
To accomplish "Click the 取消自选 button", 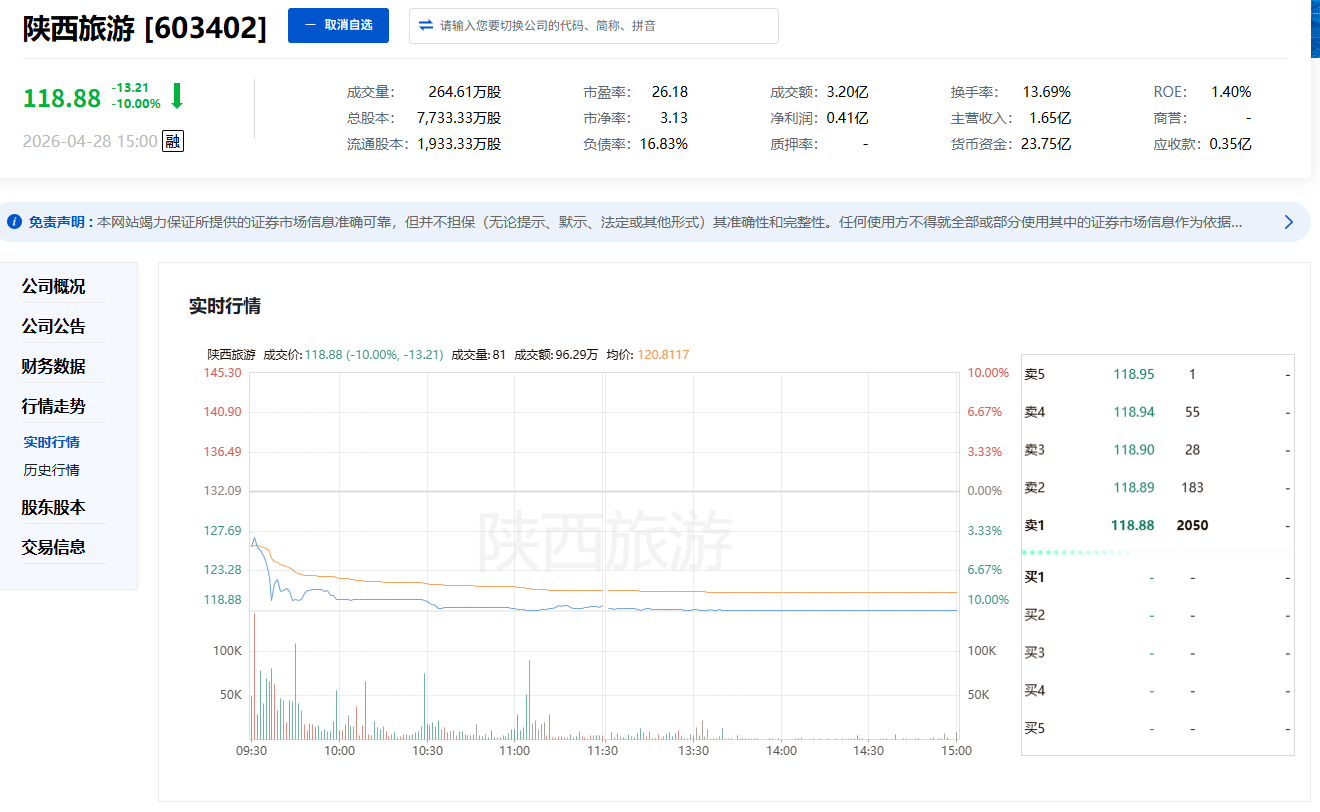I will coord(338,25).
